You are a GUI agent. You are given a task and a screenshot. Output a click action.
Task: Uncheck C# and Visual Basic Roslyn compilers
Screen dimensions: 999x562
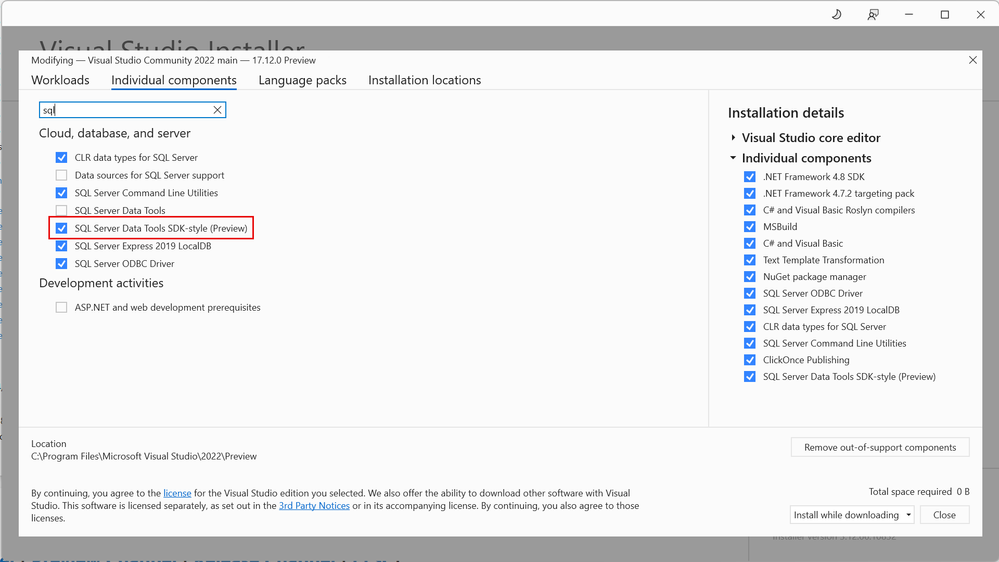[x=750, y=210]
